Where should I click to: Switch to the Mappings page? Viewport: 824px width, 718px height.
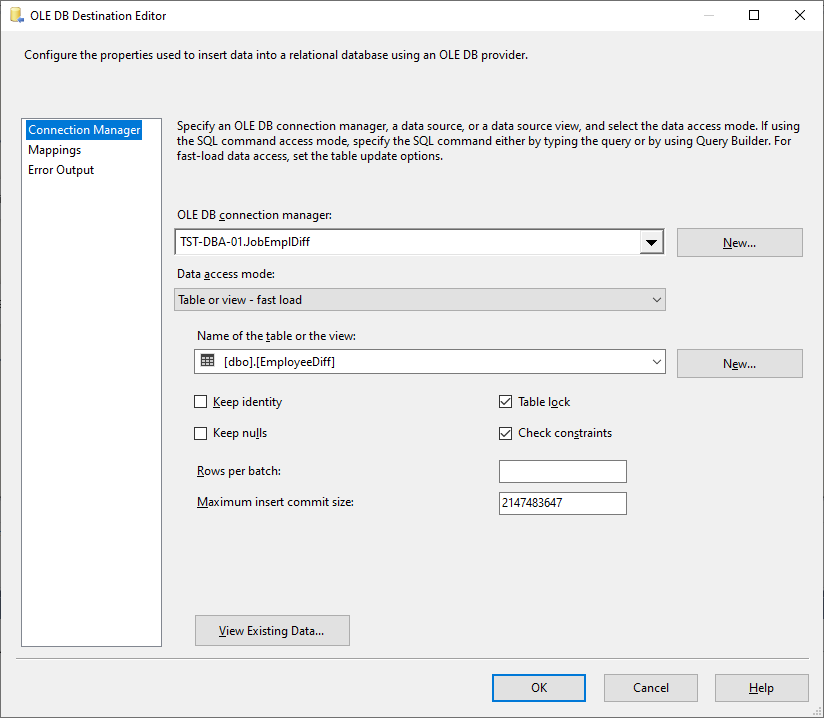tap(55, 150)
